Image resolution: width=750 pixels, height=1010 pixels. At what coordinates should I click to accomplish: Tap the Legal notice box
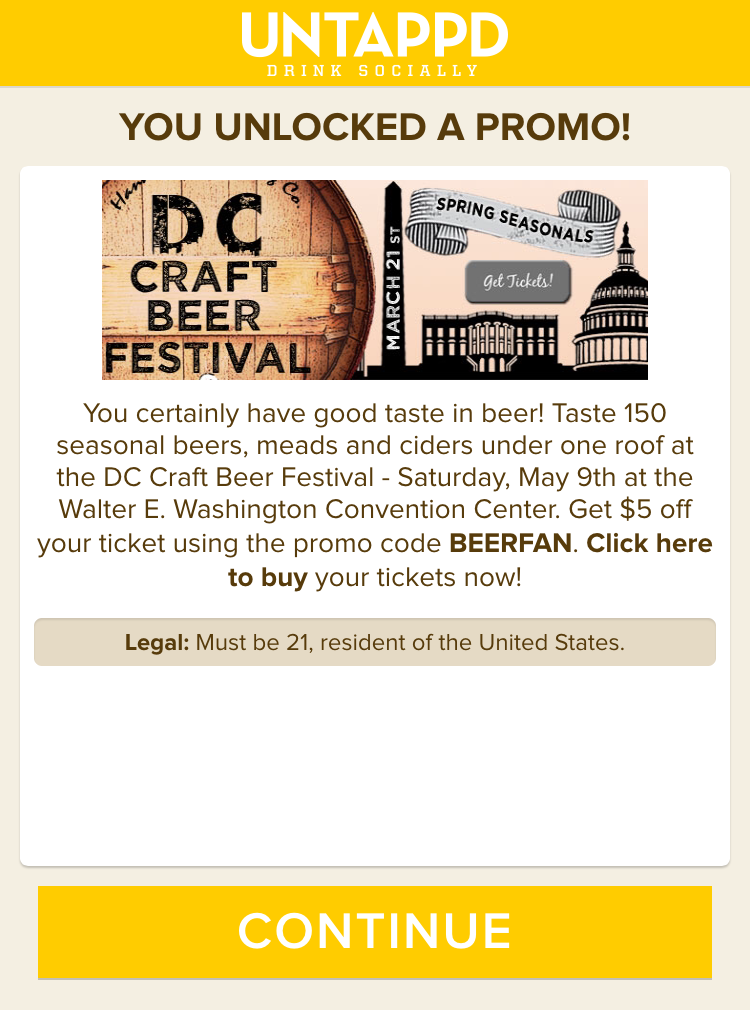click(x=375, y=642)
